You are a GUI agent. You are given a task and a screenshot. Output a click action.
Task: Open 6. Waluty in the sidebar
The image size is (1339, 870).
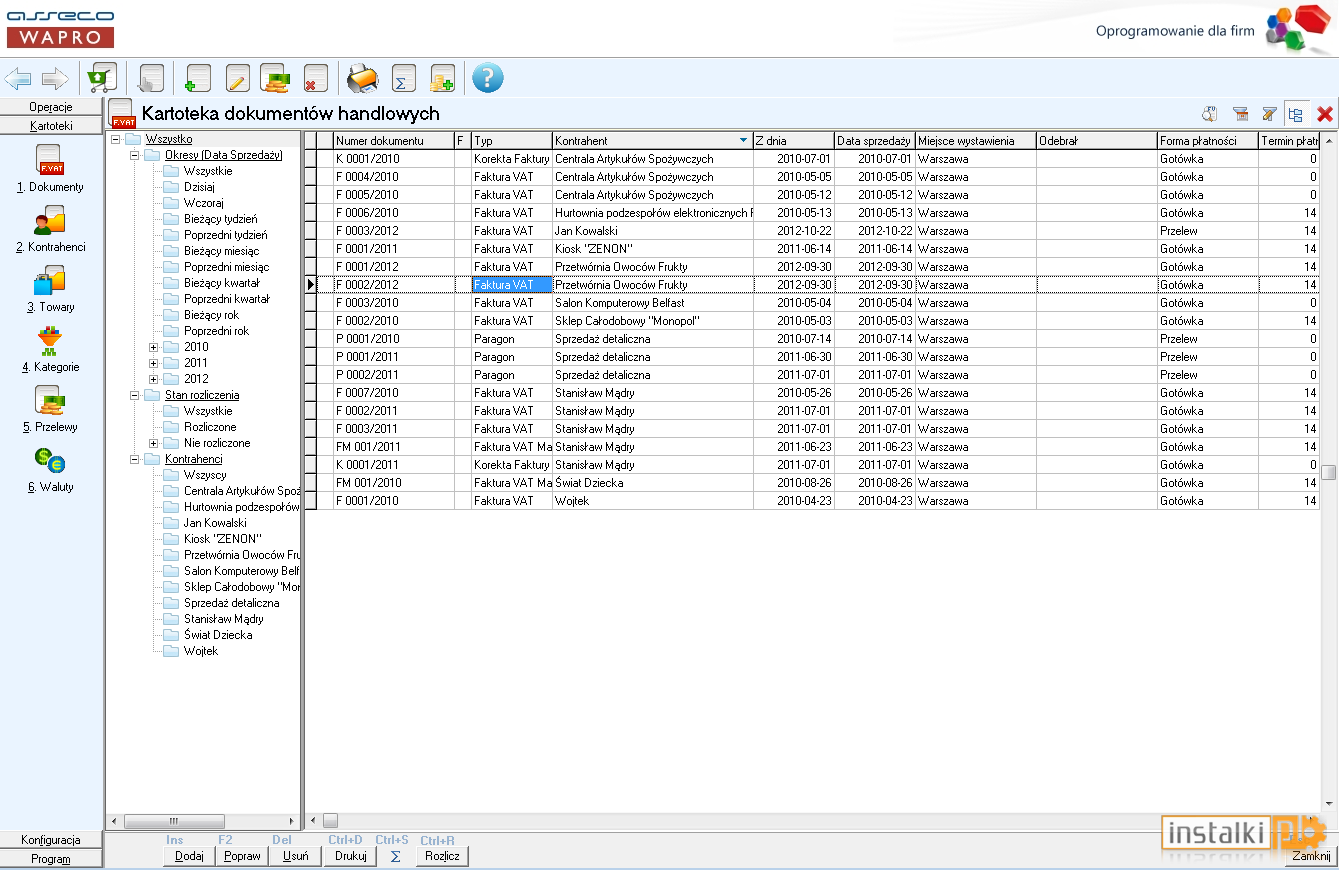point(50,469)
